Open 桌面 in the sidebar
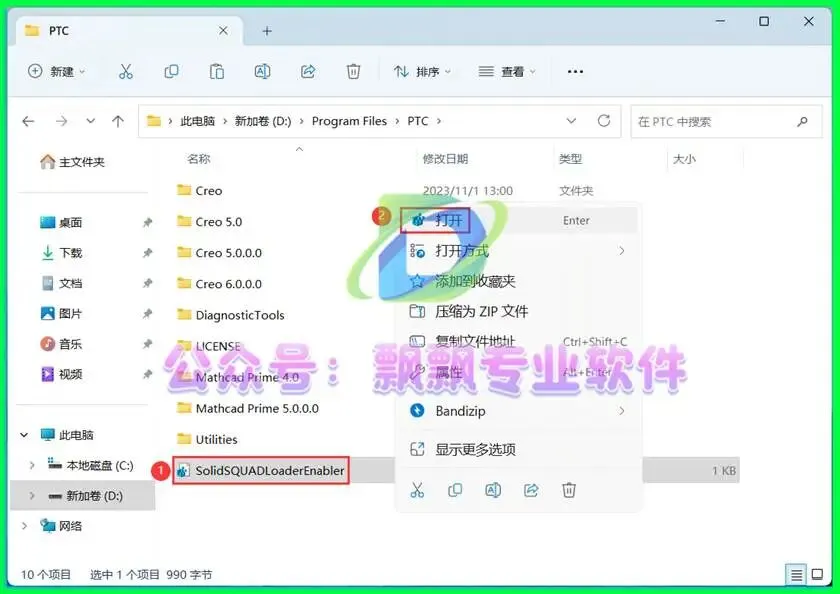840x594 pixels. tap(61, 222)
